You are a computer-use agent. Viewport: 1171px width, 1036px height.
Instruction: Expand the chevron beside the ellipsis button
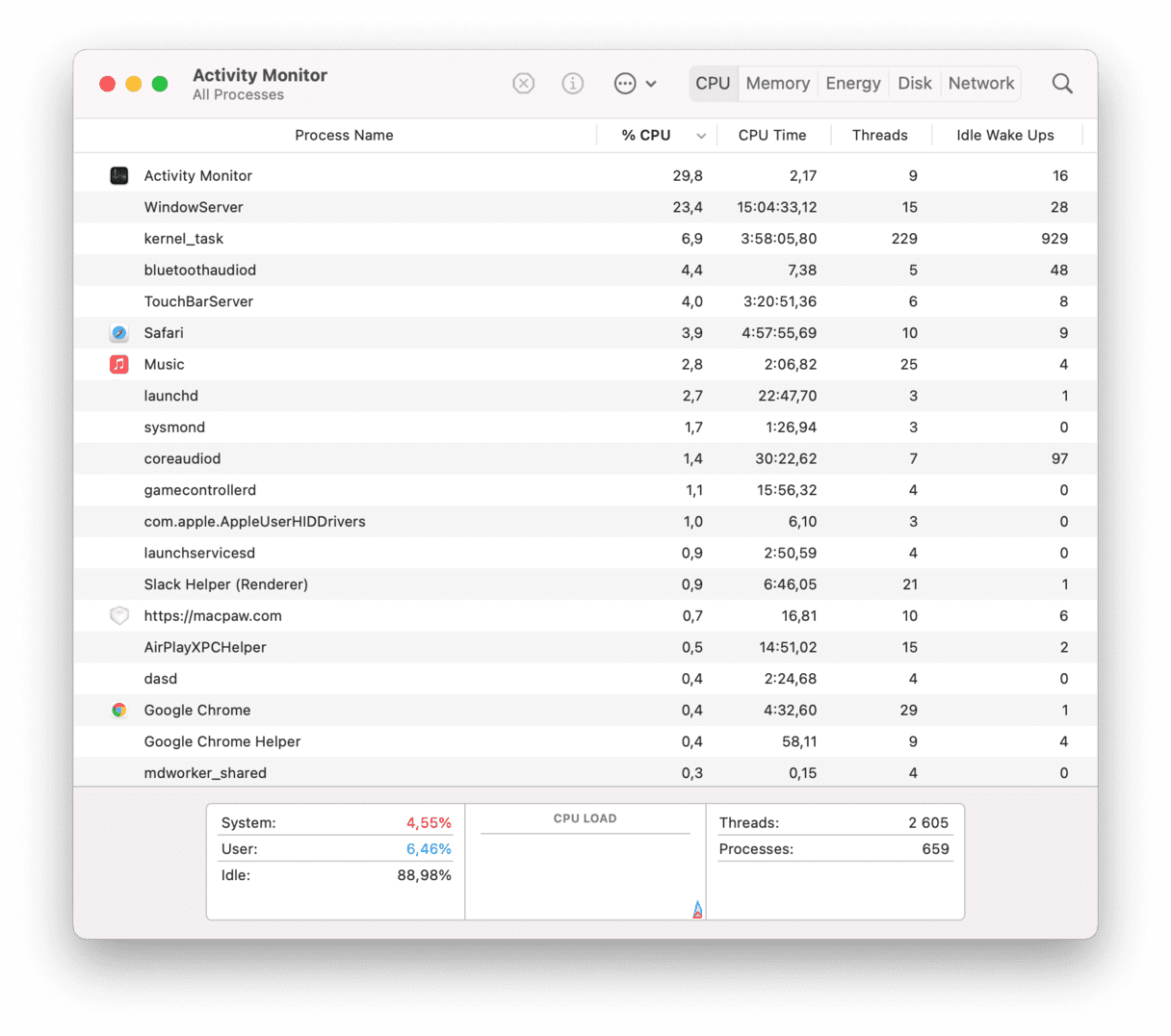[652, 84]
